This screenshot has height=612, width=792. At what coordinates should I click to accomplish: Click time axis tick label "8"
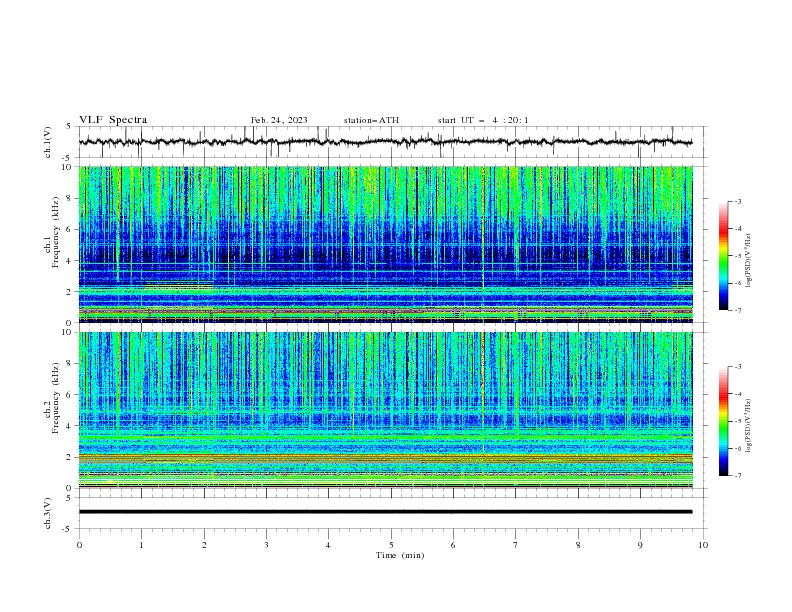578,545
